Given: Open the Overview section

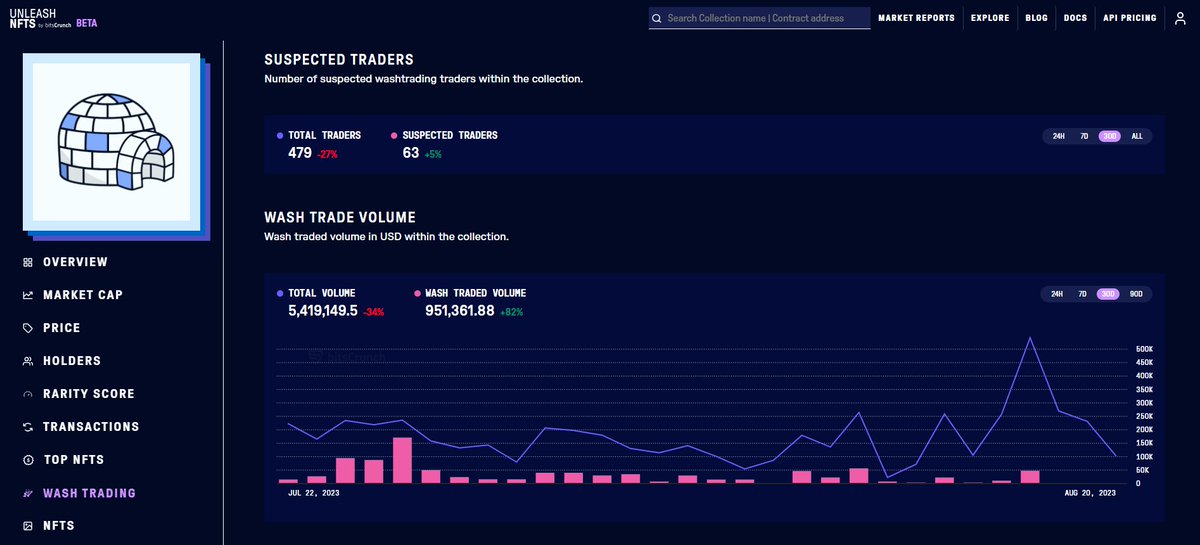Looking at the screenshot, I should pos(75,262).
